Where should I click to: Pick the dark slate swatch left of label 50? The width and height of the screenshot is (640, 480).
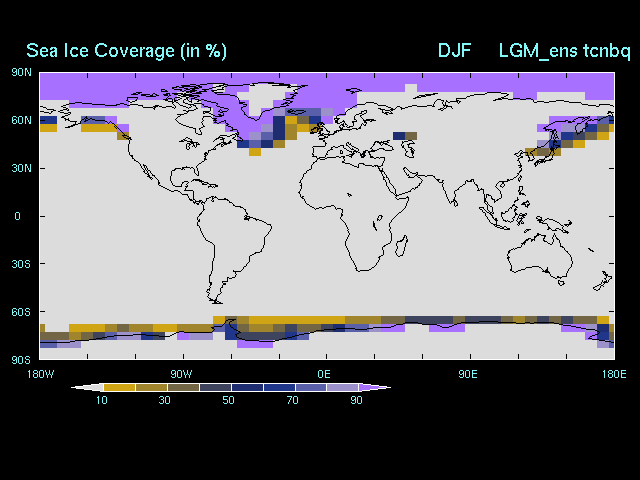point(214,387)
